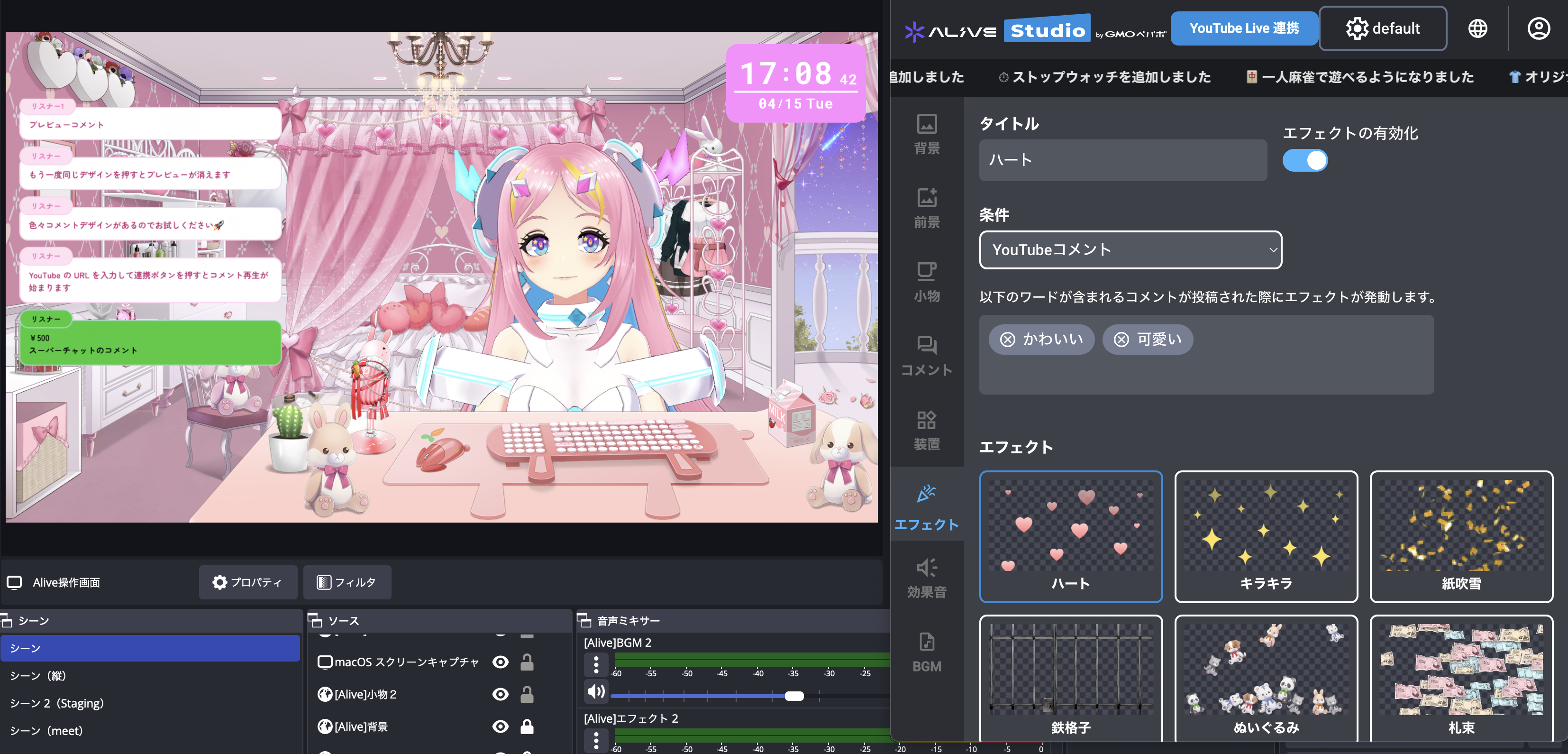Viewport: 1568px width, 754px height.
Task: Open the user account profile icon
Action: point(1538,28)
